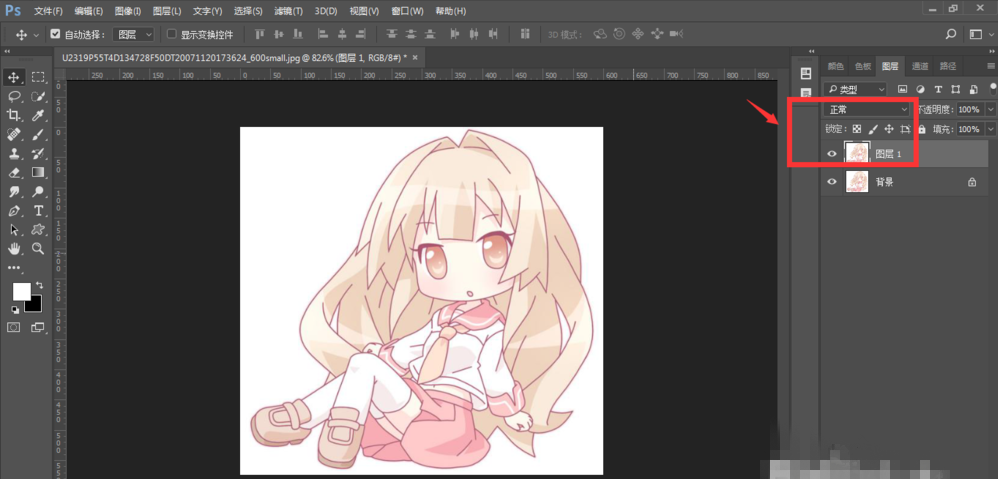Open the auto-select 图层 dropdown
The image size is (998, 479).
(x=134, y=34)
